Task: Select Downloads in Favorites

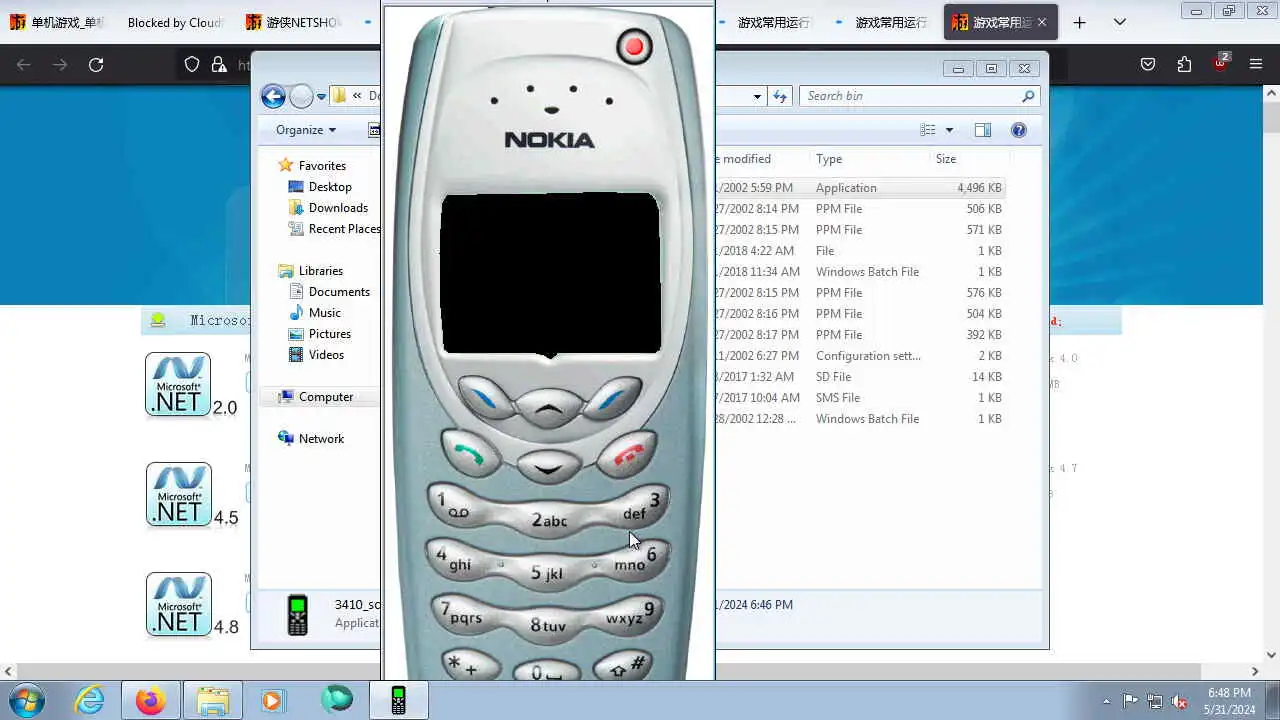Action: coord(338,208)
